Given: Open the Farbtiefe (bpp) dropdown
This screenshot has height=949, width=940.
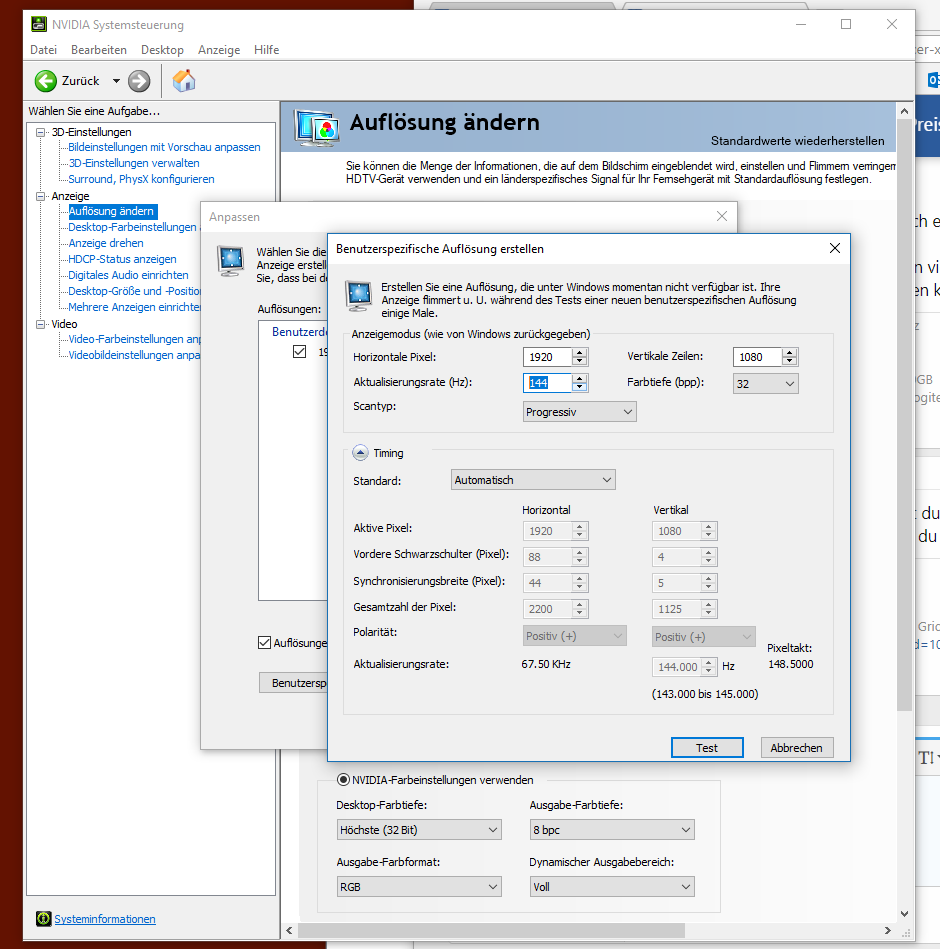Looking at the screenshot, I should (766, 384).
